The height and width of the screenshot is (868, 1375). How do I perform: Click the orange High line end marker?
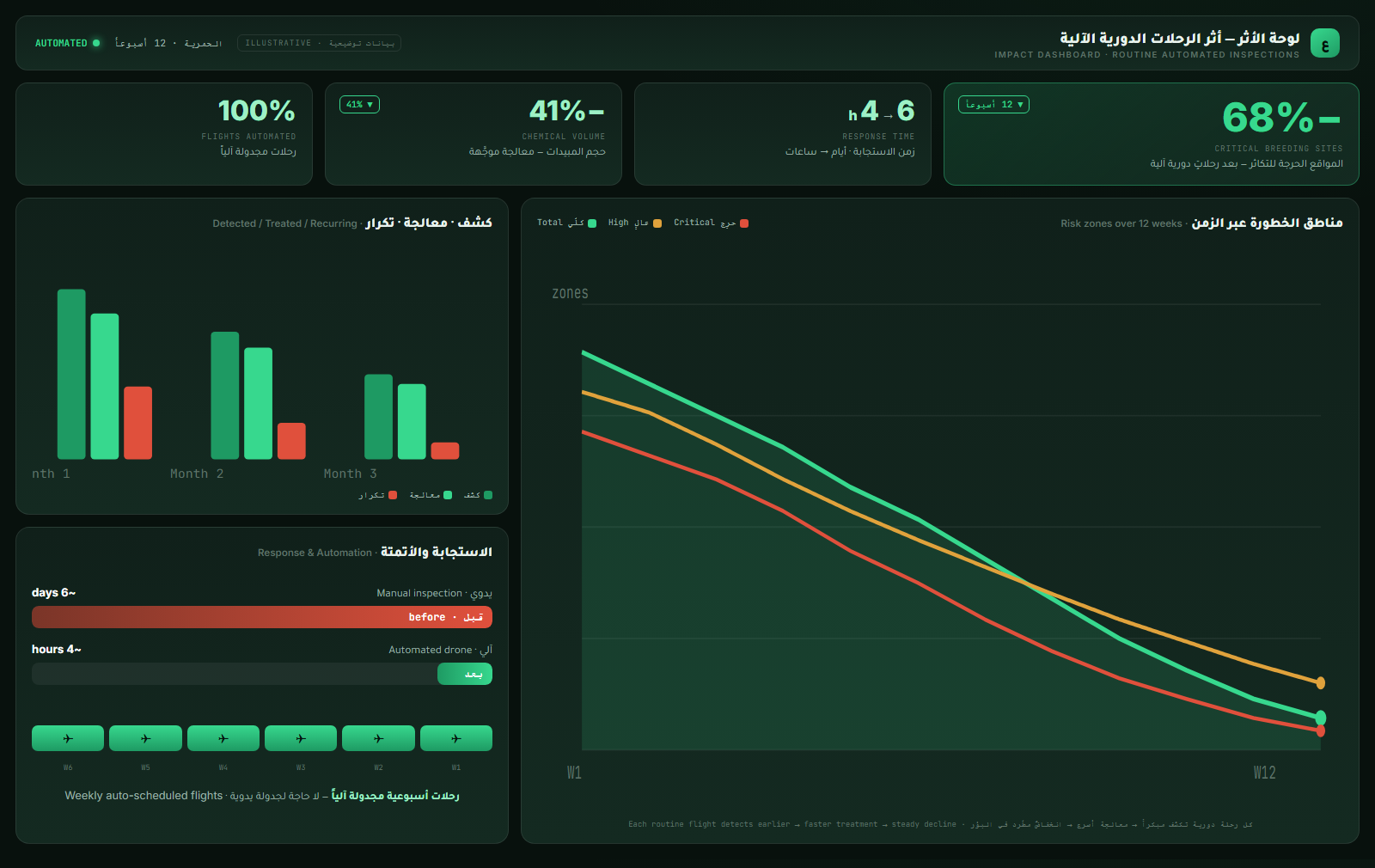pyautogui.click(x=1321, y=683)
